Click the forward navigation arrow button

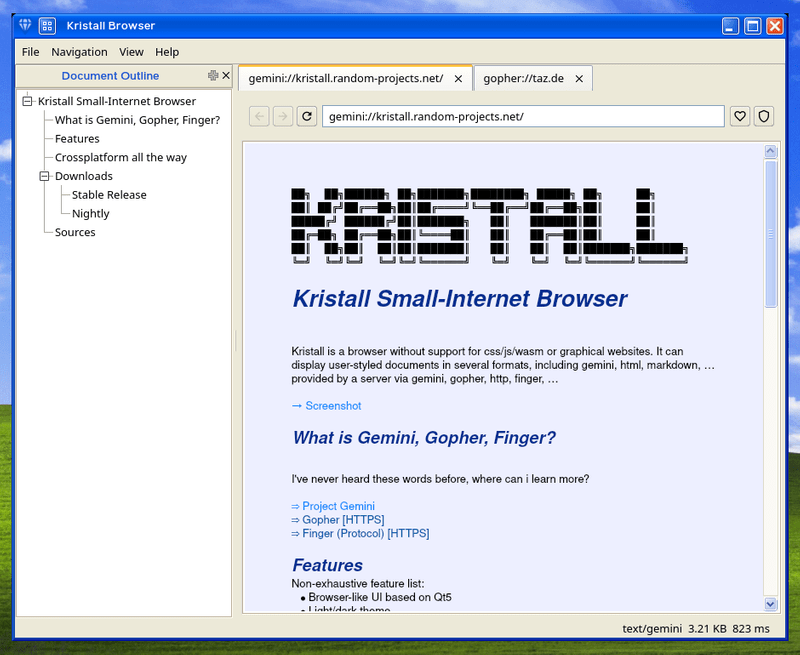pyautogui.click(x=283, y=116)
